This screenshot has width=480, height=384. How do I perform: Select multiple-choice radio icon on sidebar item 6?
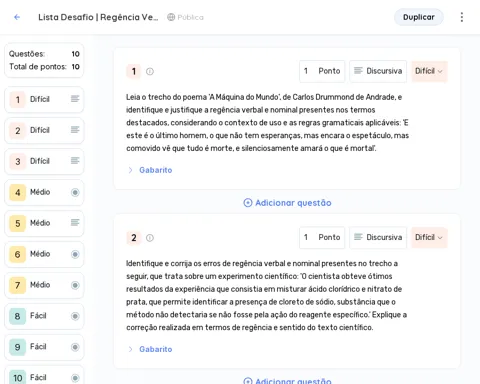point(75,254)
